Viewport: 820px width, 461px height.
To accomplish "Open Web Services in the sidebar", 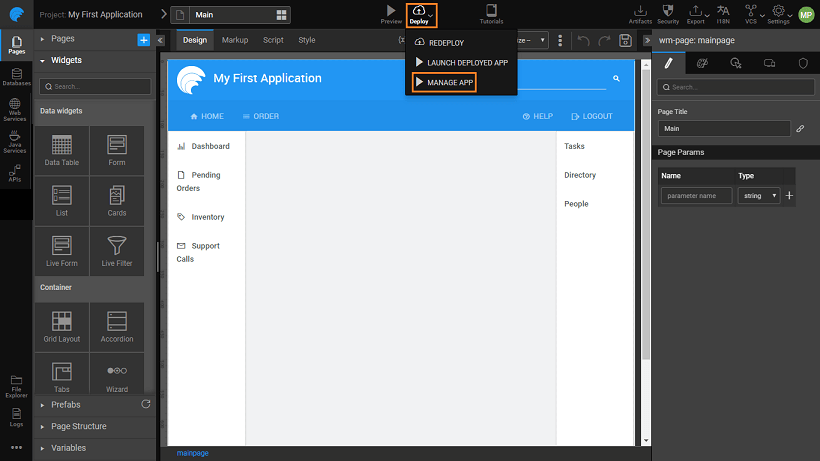I will 15,109.
